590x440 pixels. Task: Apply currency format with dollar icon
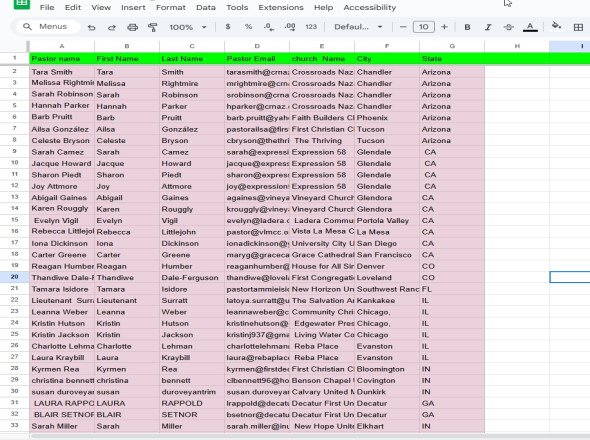[x=228, y=27]
